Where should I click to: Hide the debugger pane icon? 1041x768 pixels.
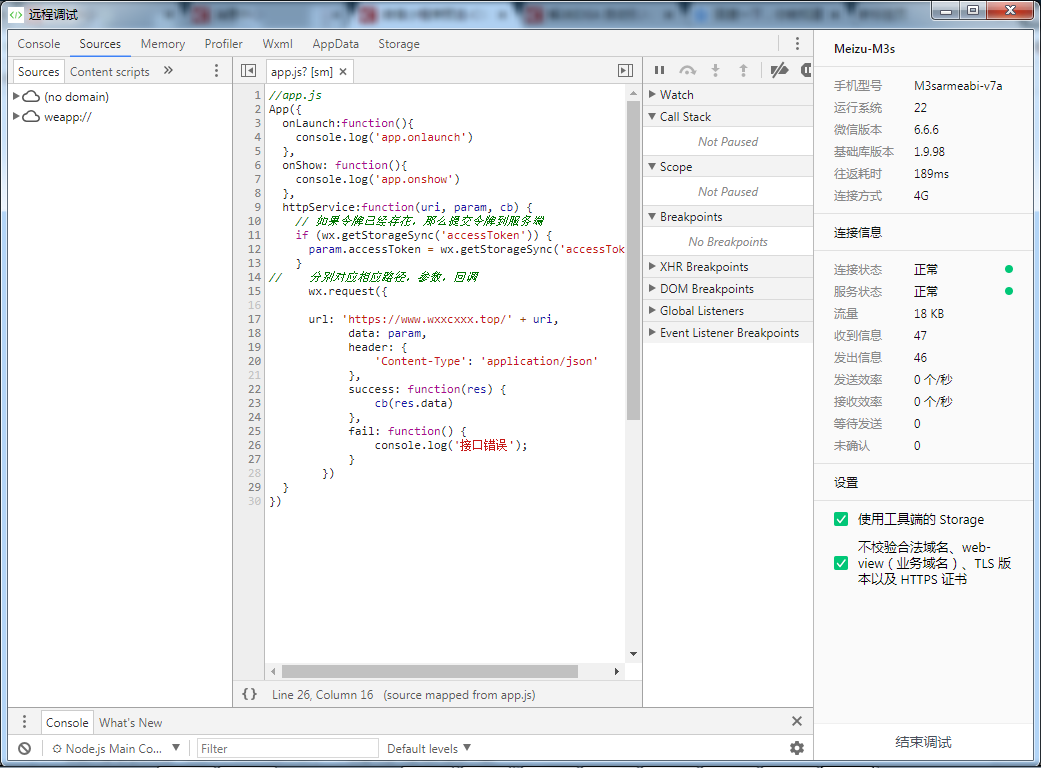click(x=625, y=71)
